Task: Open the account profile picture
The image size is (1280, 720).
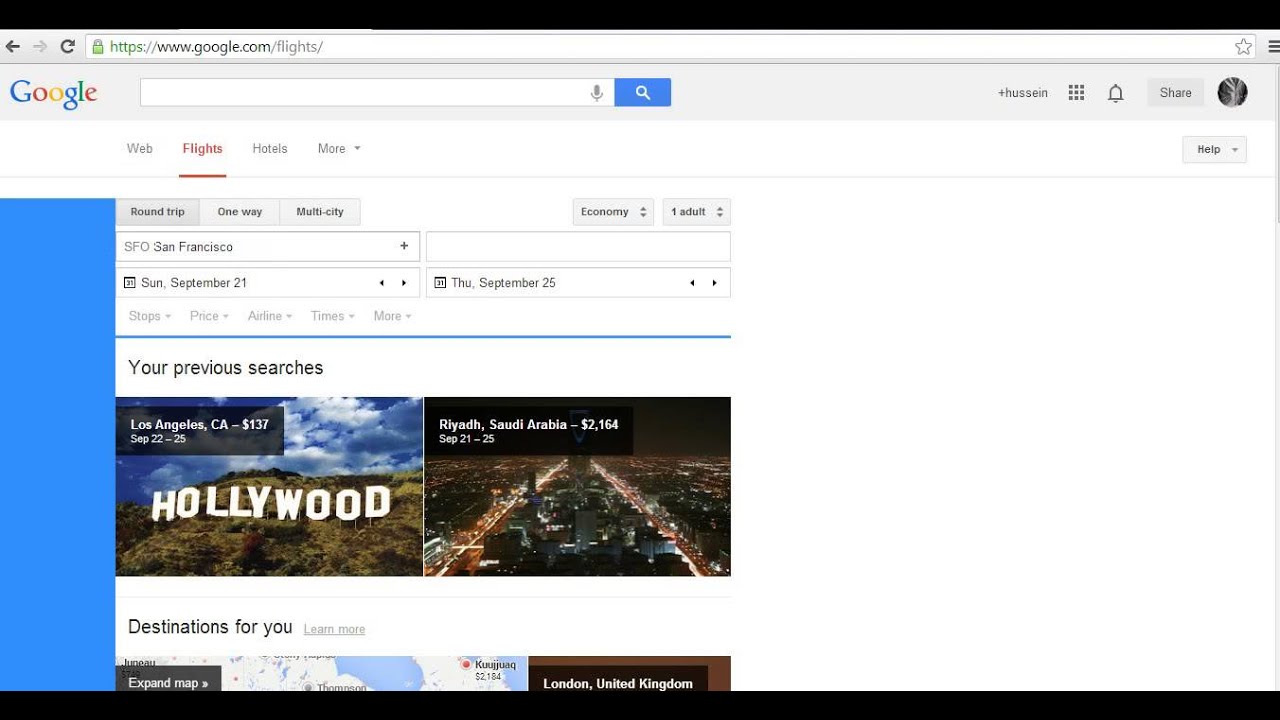Action: (1232, 92)
